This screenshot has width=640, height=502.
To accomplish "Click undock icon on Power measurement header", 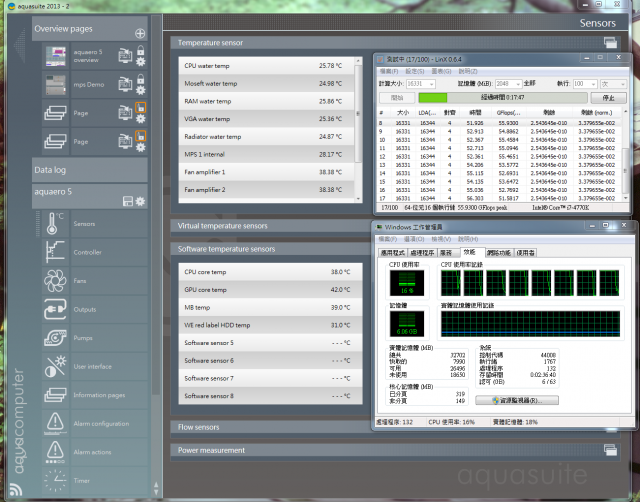I will [610, 450].
